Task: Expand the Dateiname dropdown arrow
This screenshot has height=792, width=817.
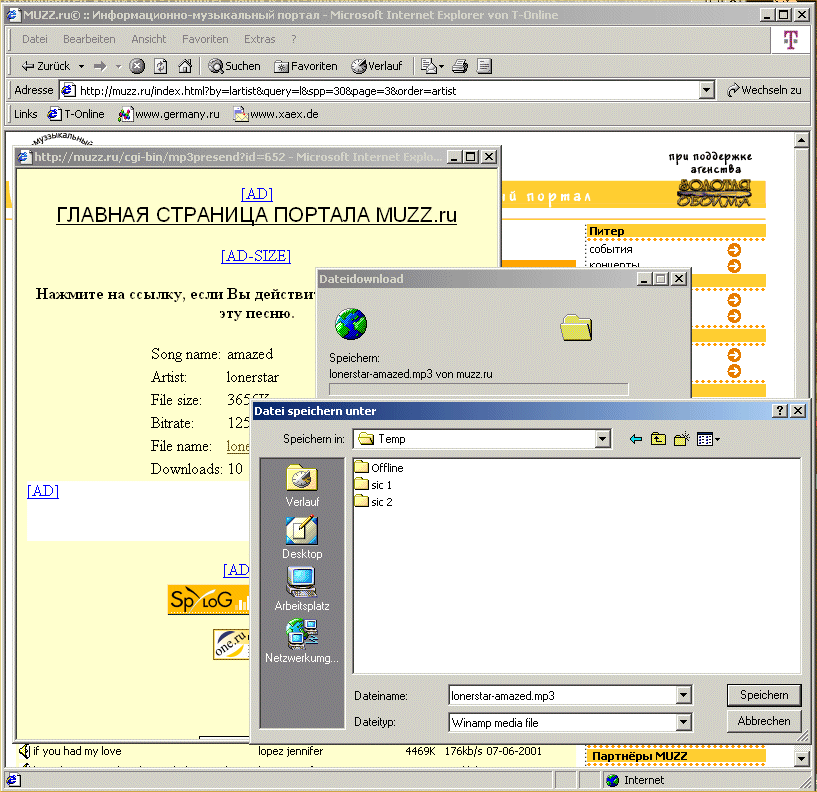Action: [x=683, y=695]
